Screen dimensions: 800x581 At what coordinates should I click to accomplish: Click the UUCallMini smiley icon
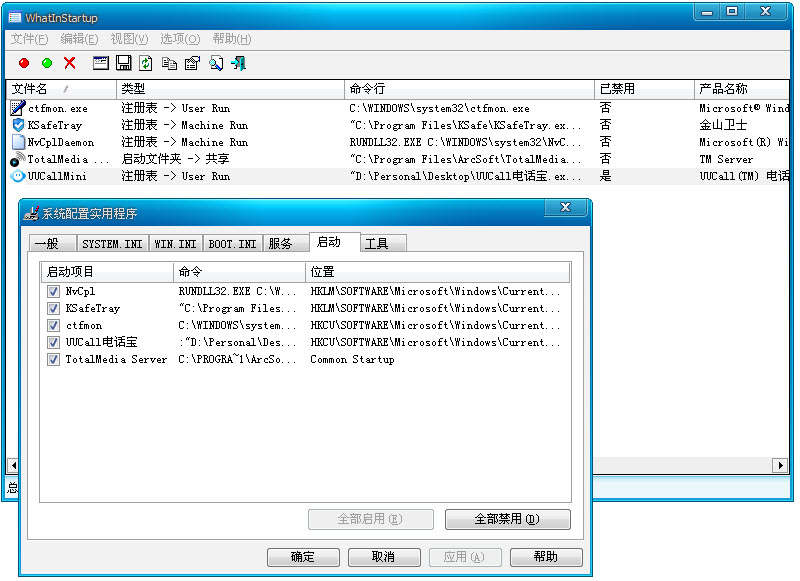pyautogui.click(x=18, y=176)
